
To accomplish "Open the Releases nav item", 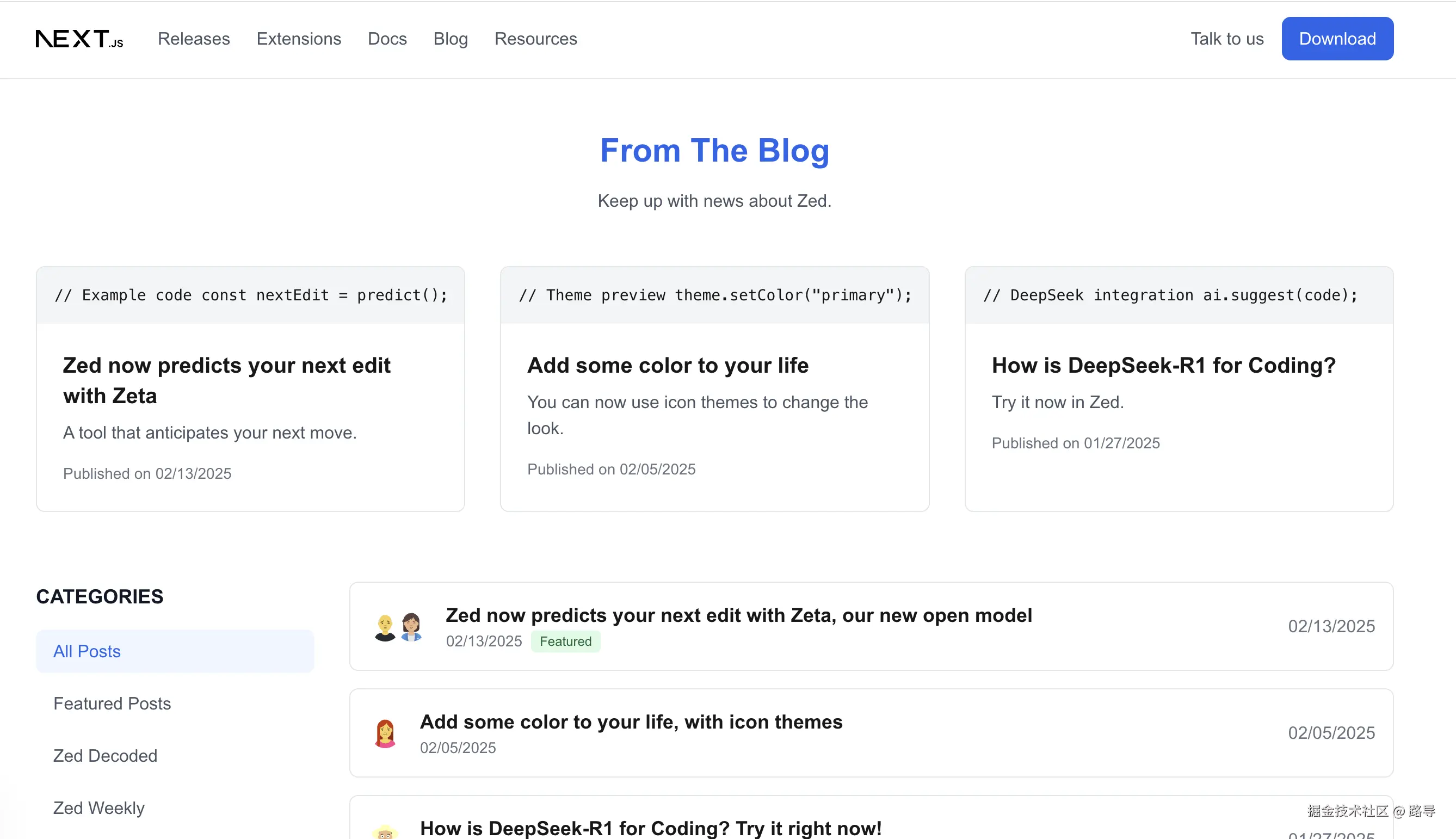I will tap(194, 39).
